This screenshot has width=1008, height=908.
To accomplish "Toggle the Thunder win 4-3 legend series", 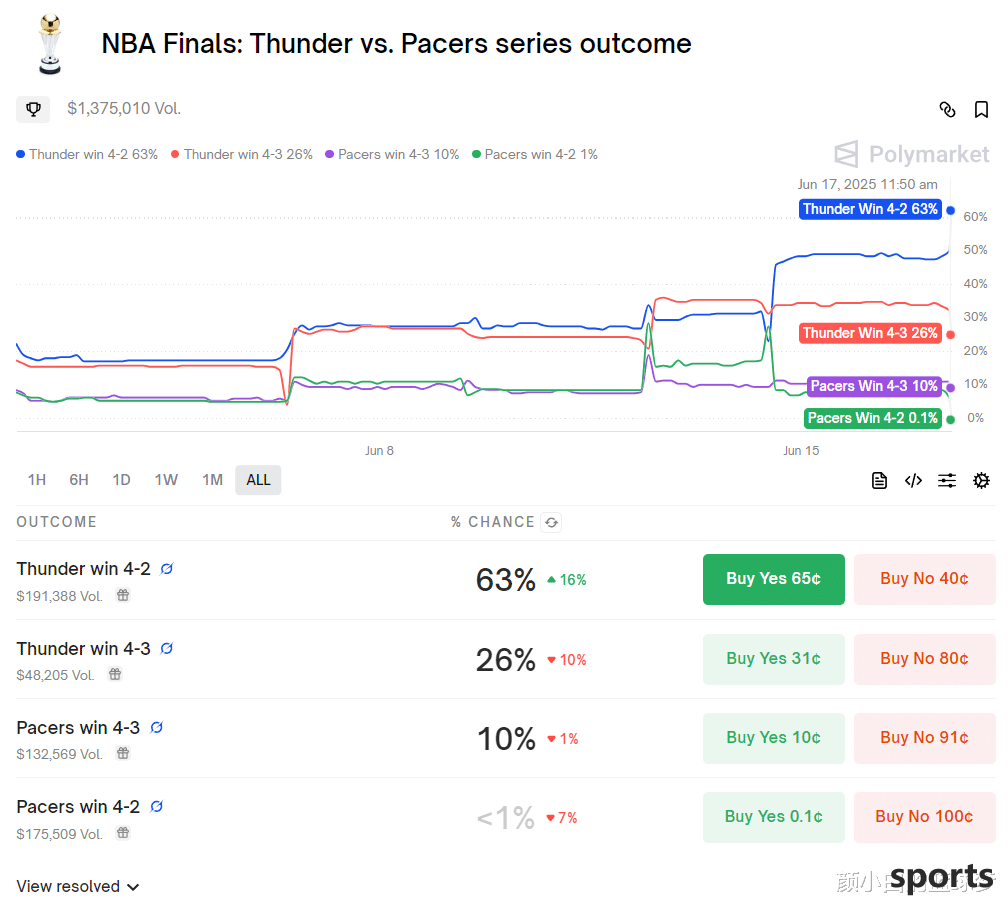I will [x=242, y=155].
